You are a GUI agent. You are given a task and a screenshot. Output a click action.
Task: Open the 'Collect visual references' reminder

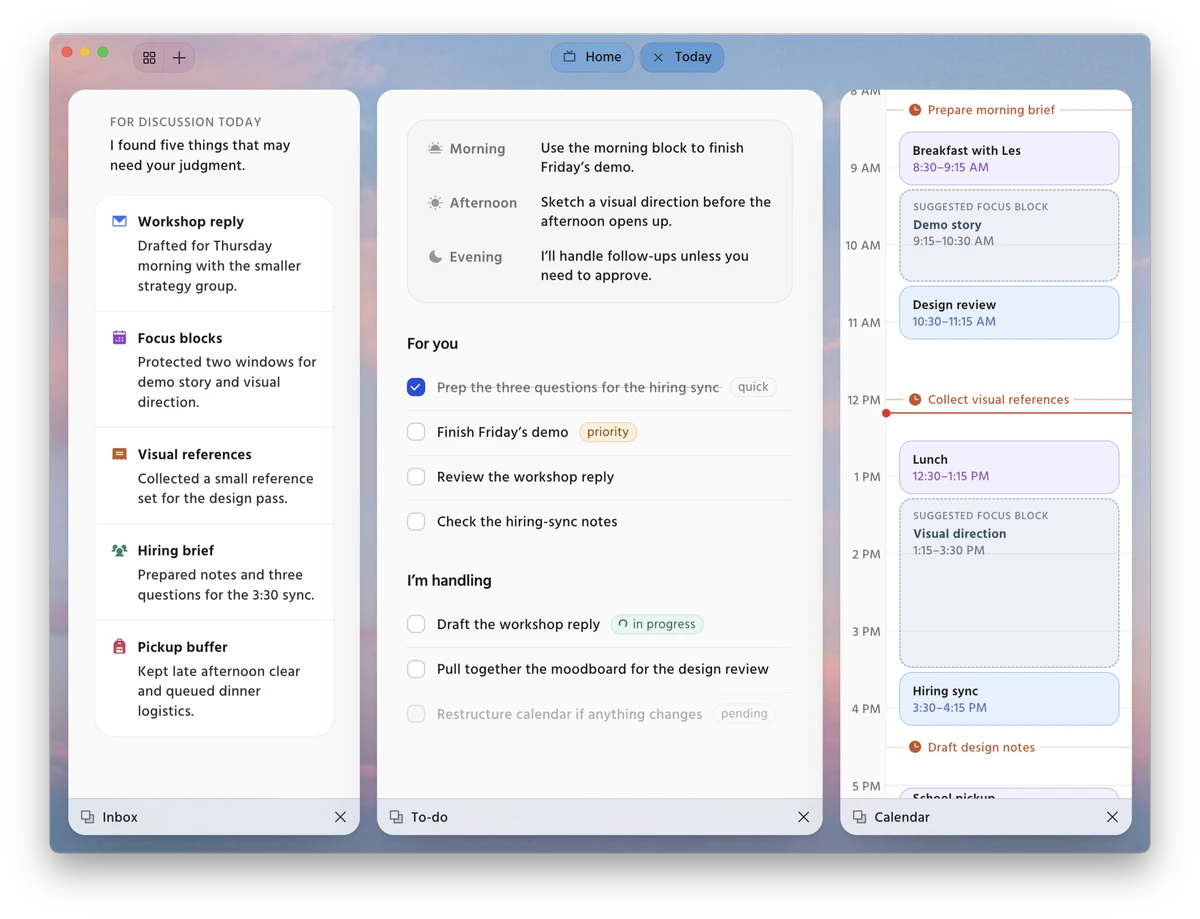tap(998, 399)
